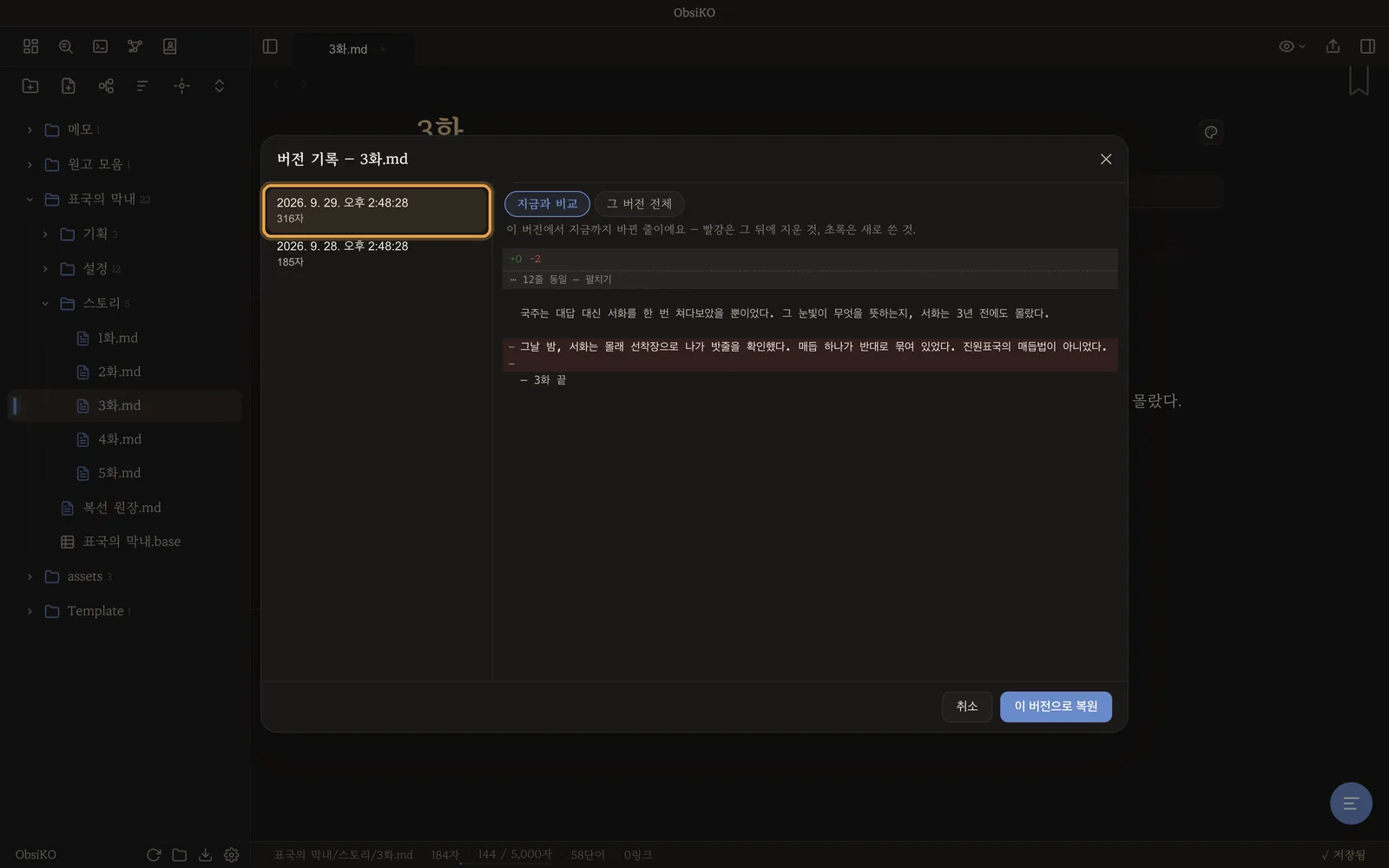Create a new note with file-plus icon
The width and height of the screenshot is (1389, 868).
click(x=69, y=85)
